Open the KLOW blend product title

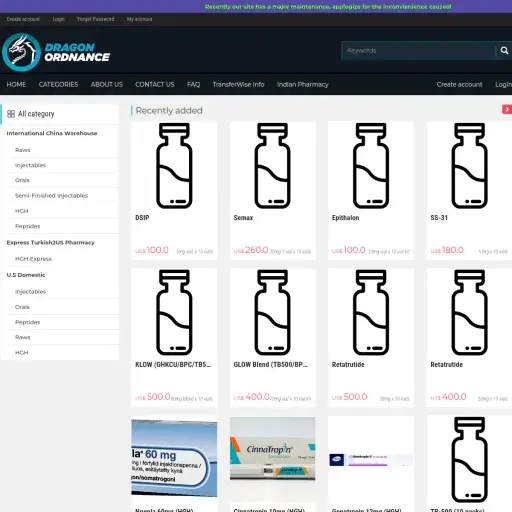point(173,365)
